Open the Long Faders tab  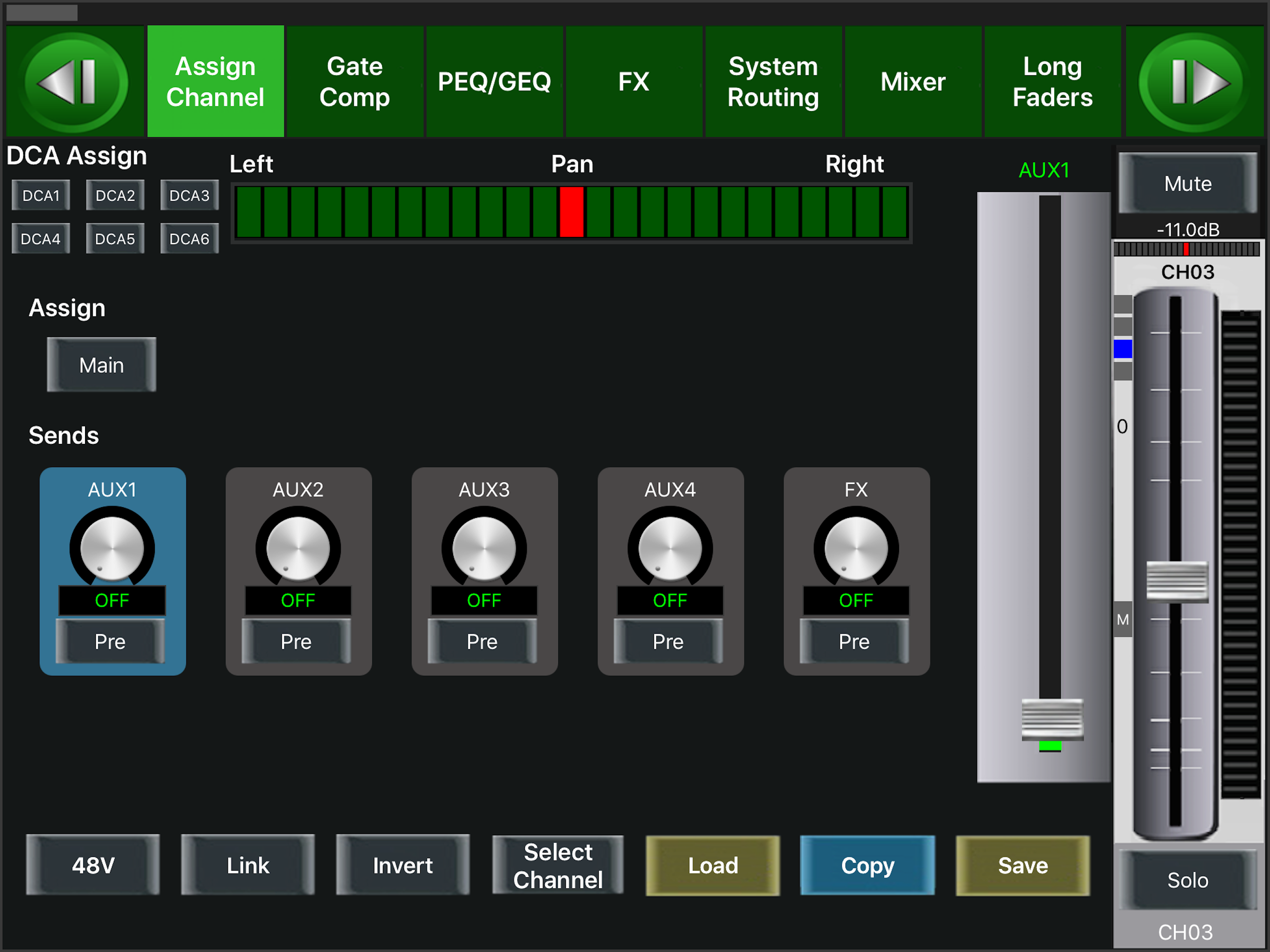coord(1052,81)
